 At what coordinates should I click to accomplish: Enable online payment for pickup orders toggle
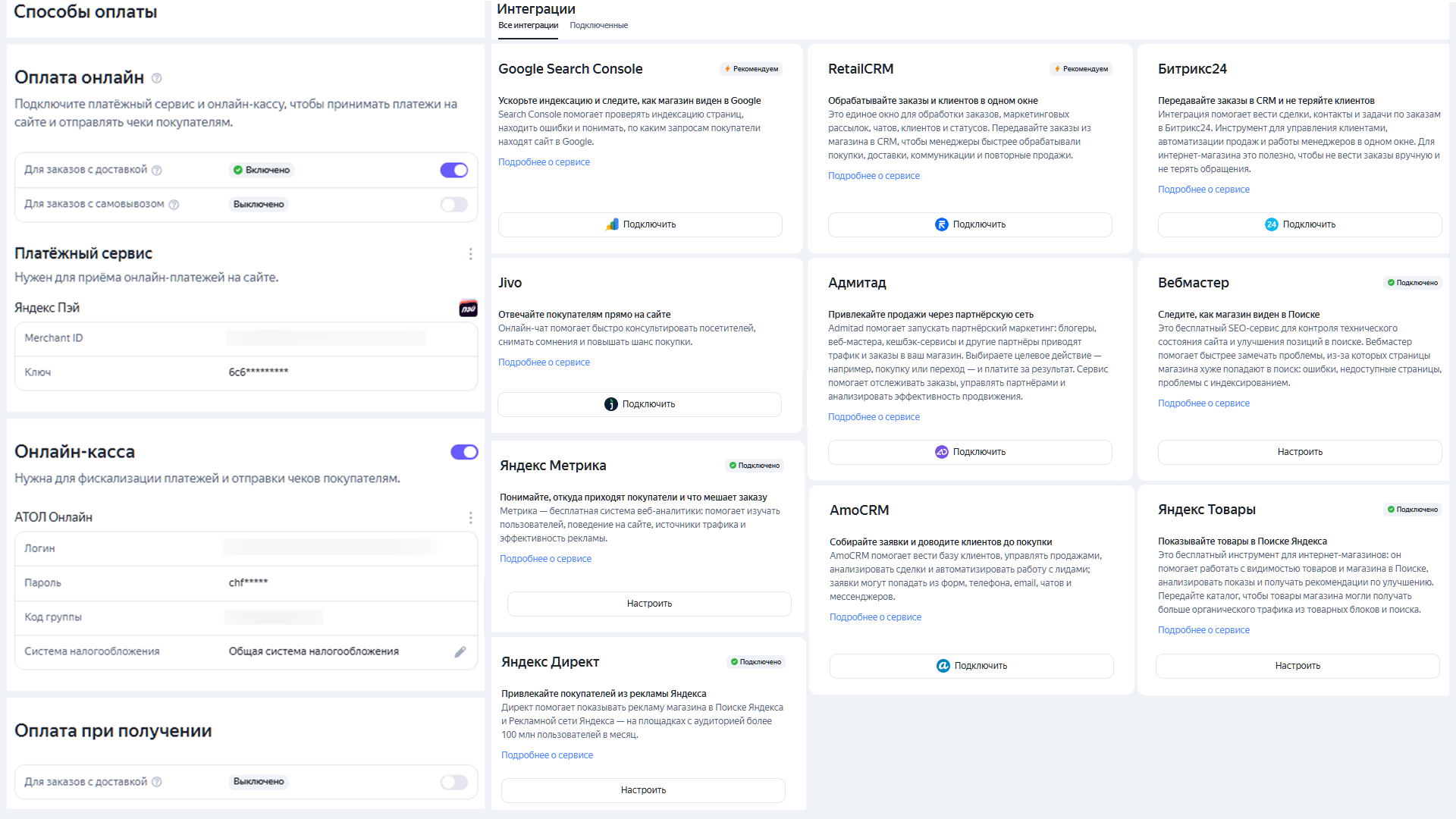pos(454,205)
